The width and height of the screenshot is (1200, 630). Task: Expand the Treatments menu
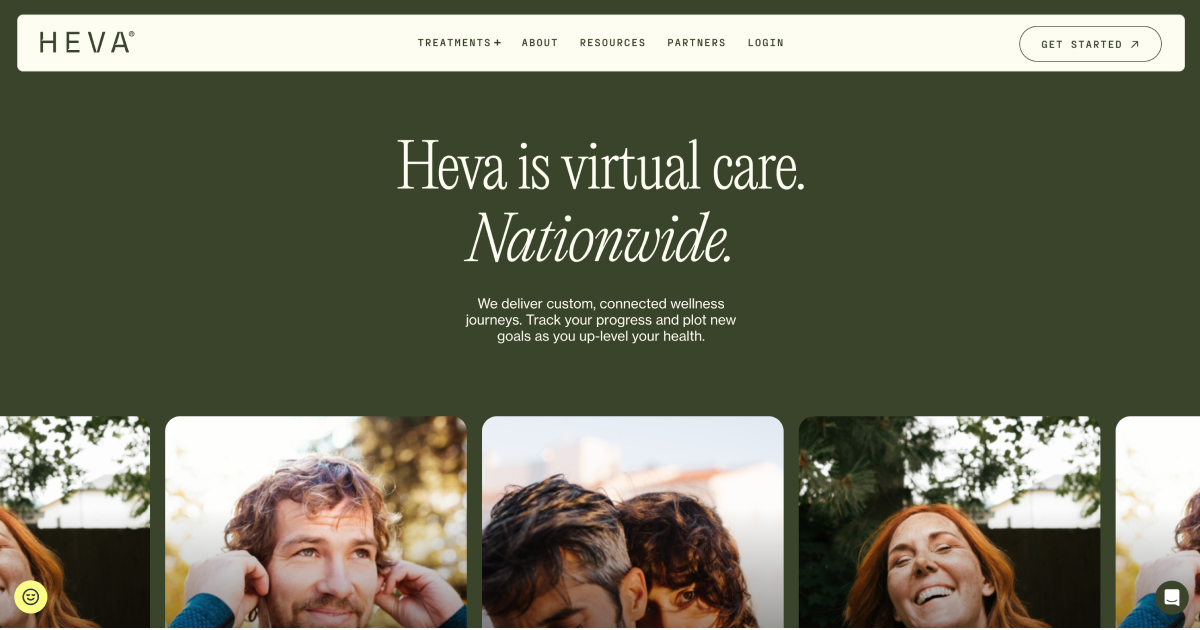pyautogui.click(x=459, y=43)
